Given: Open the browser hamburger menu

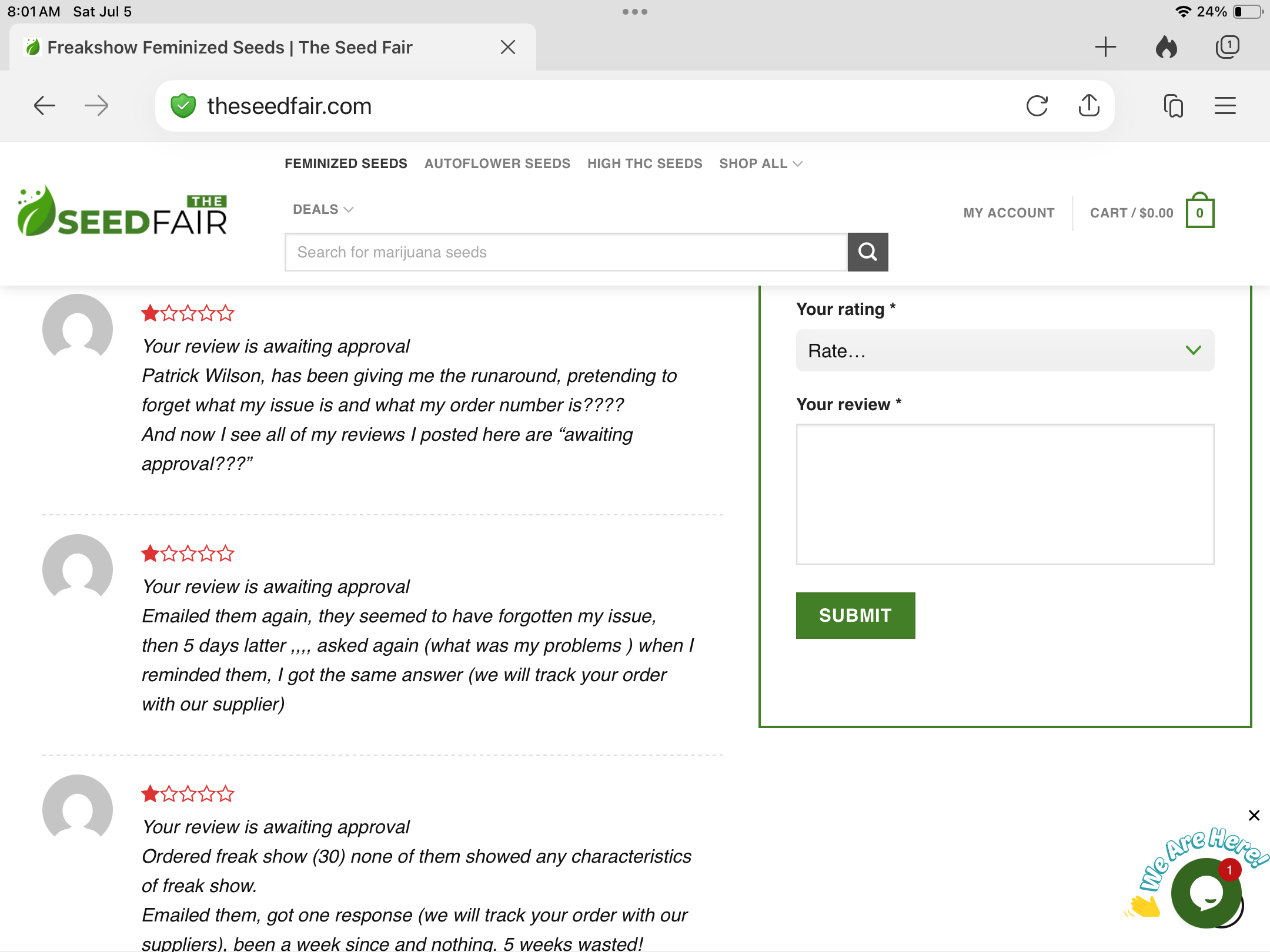Looking at the screenshot, I should [1225, 106].
